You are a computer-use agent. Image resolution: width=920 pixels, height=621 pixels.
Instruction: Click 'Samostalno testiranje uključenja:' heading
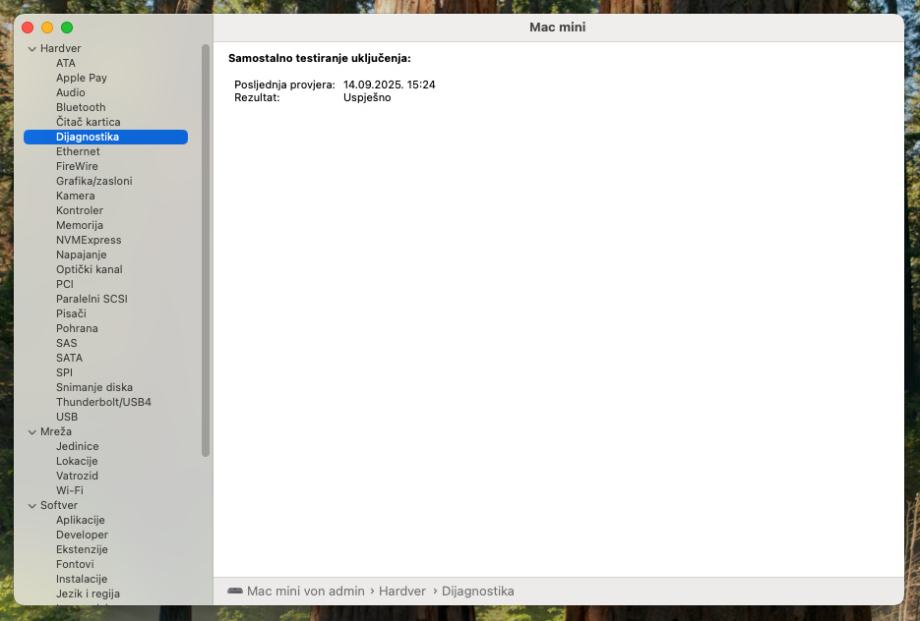[319, 58]
